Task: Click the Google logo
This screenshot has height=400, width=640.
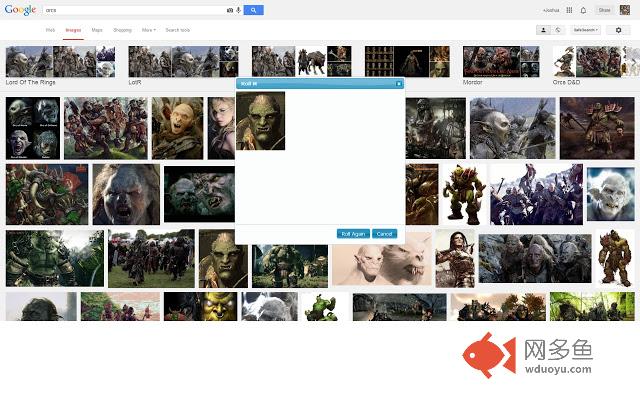Action: tap(20, 10)
